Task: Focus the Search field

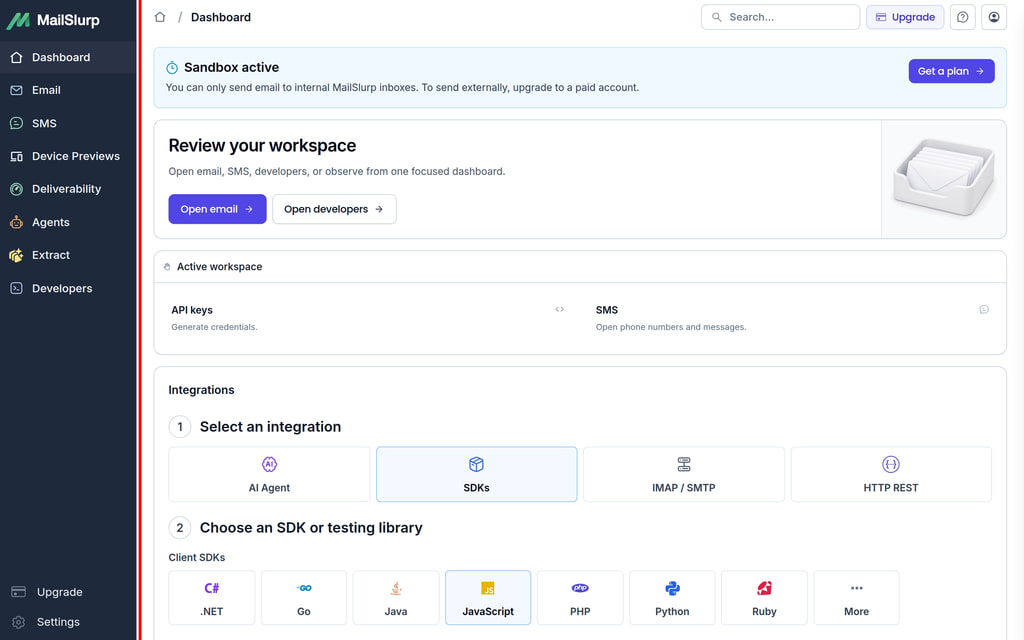Action: [780, 17]
